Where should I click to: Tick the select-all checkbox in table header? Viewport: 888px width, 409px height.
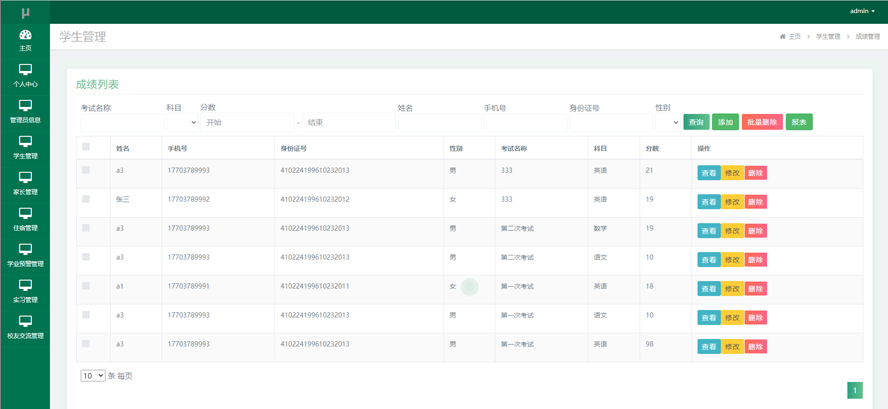pyautogui.click(x=86, y=147)
